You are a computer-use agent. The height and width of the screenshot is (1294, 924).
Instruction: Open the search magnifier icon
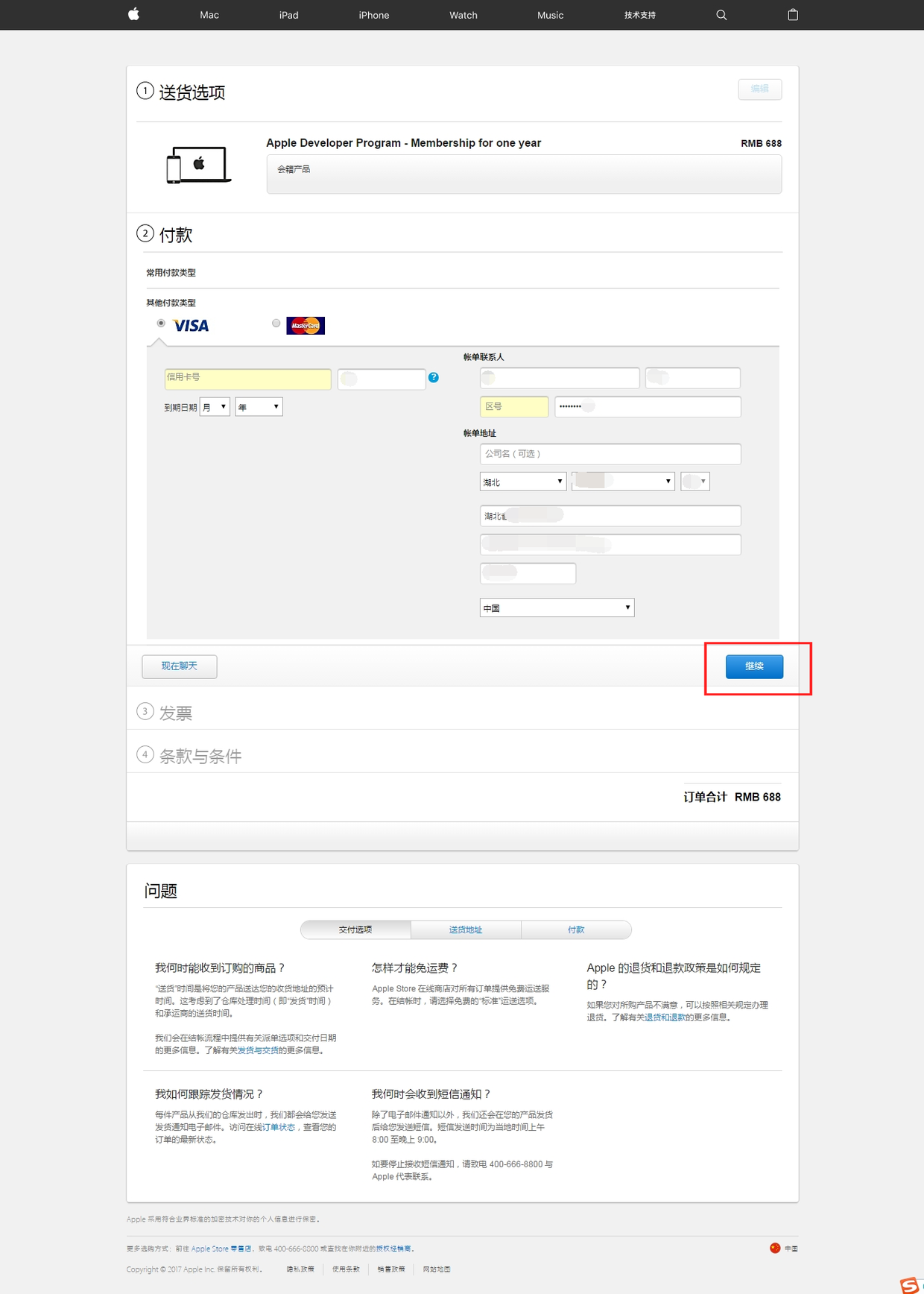721,15
